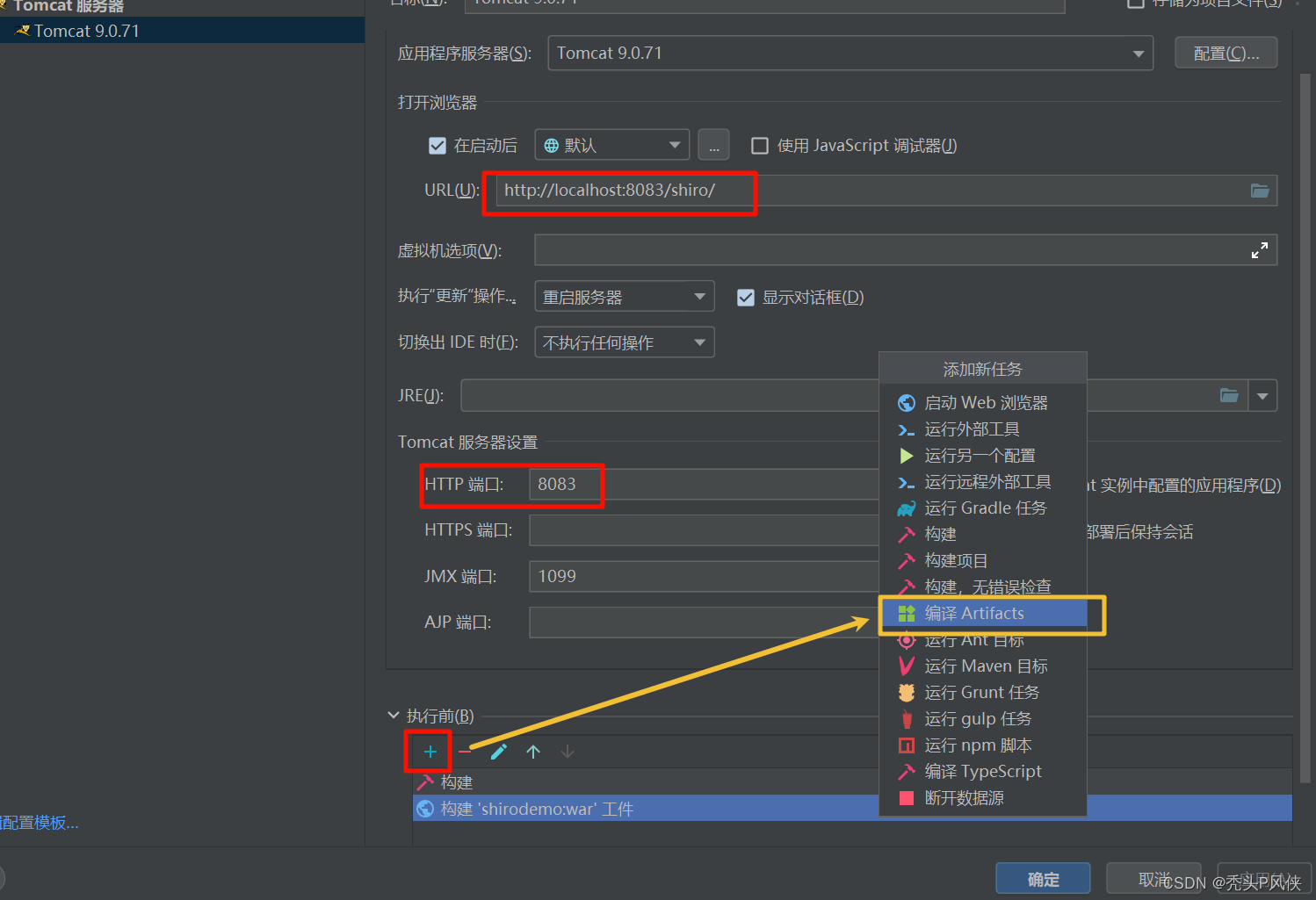This screenshot has width=1316, height=900.
Task: Choose 运行远程外部工具 from the menu
Action: (982, 482)
